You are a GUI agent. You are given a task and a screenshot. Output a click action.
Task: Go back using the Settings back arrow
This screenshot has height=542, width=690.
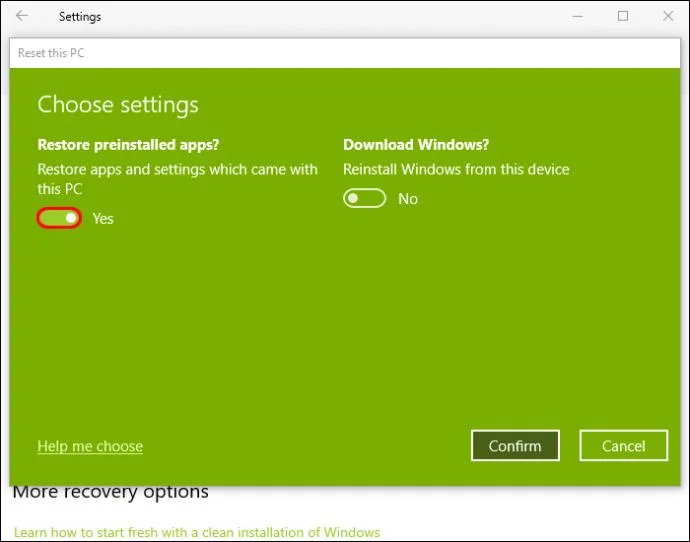(x=22, y=16)
